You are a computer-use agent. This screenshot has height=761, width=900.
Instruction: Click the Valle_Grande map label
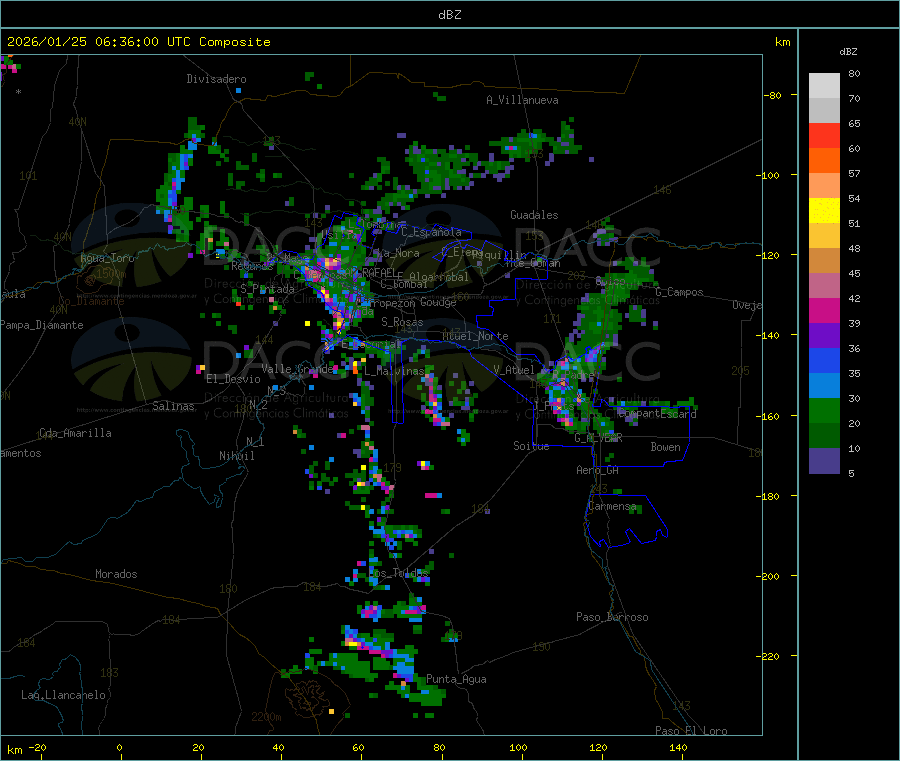(x=297, y=368)
